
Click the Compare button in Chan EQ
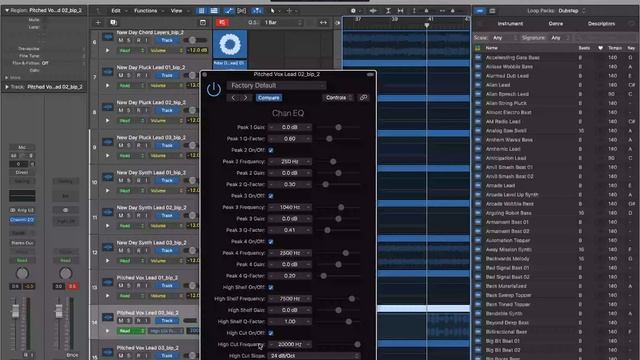269,98
